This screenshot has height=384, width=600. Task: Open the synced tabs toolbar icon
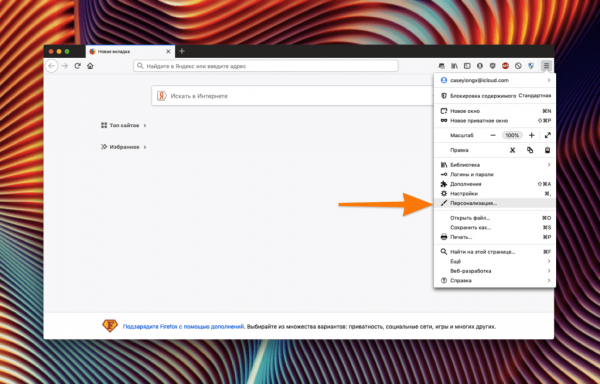pyautogui.click(x=442, y=66)
